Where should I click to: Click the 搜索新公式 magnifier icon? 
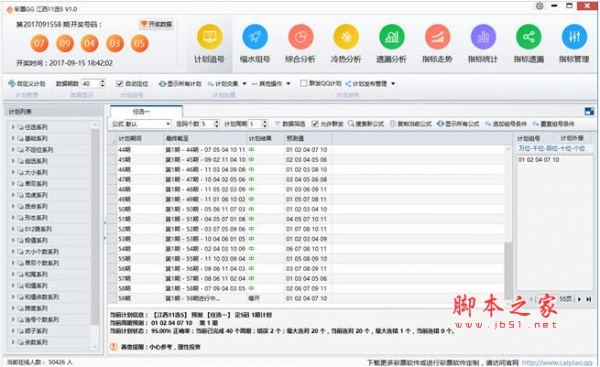[351, 124]
